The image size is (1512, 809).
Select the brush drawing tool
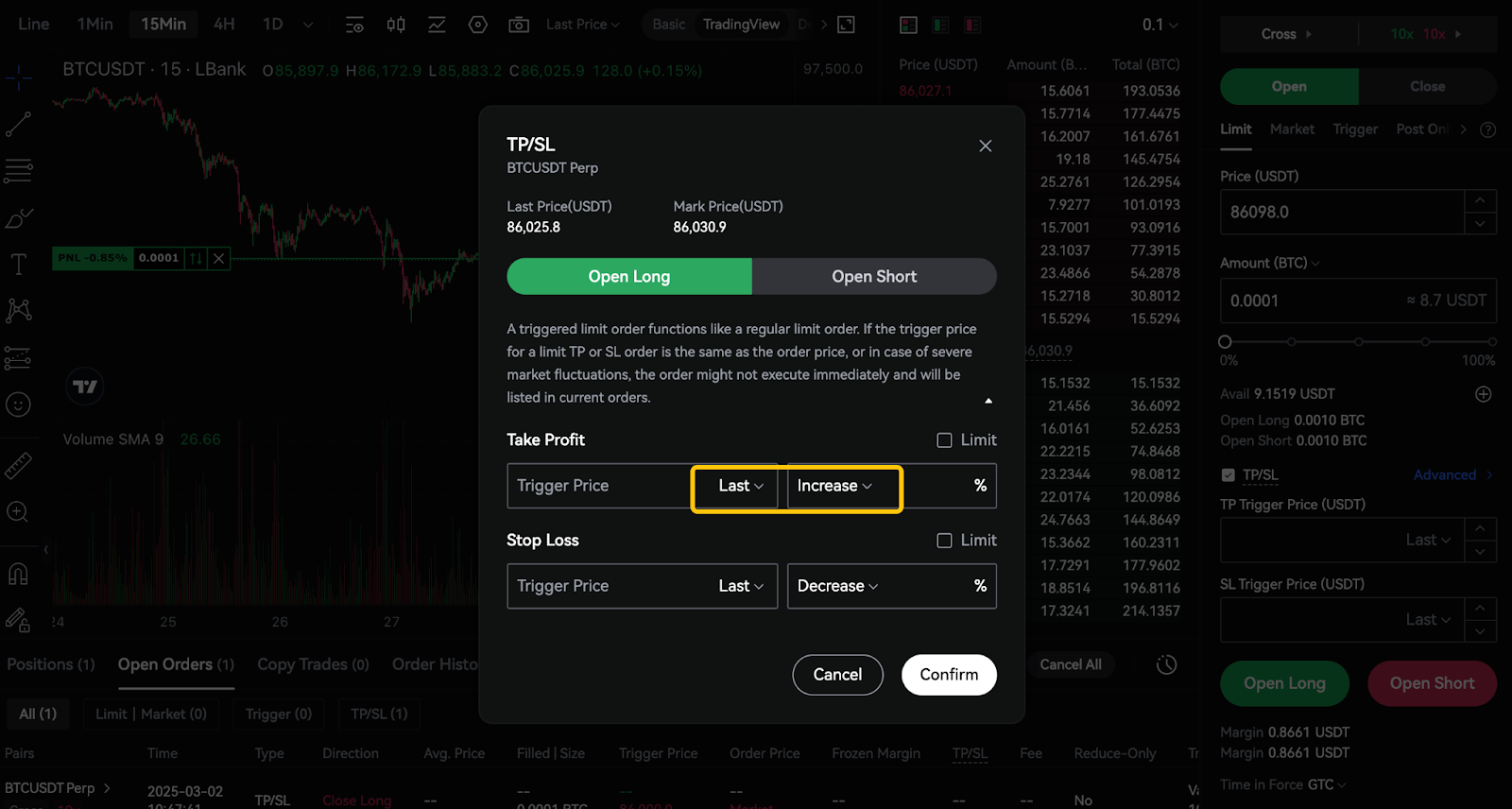coord(19,217)
